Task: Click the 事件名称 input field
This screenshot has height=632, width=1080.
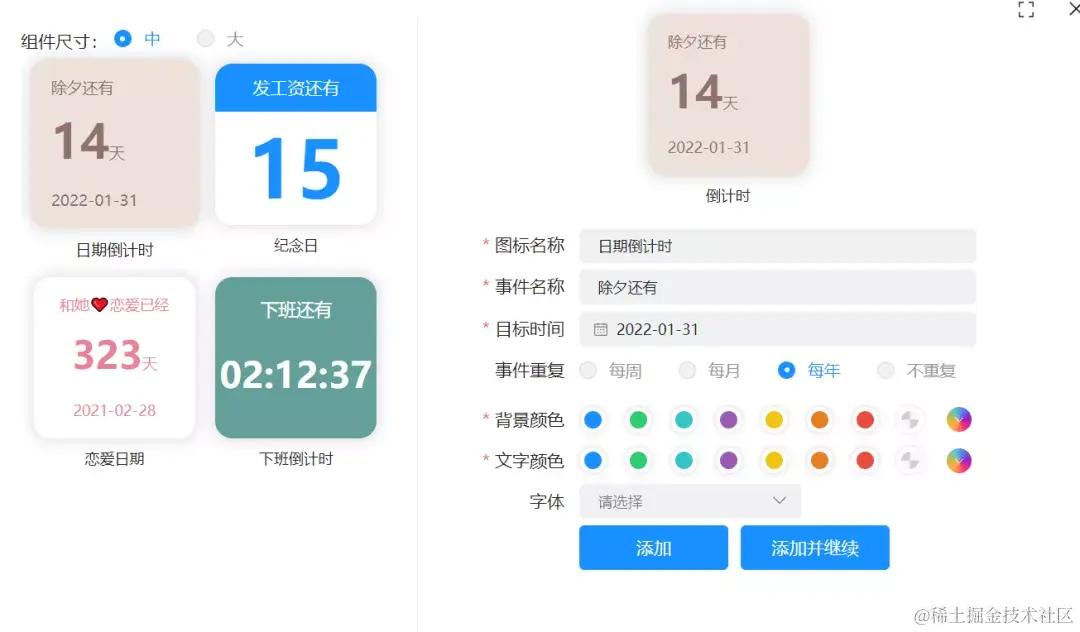Action: 778,287
